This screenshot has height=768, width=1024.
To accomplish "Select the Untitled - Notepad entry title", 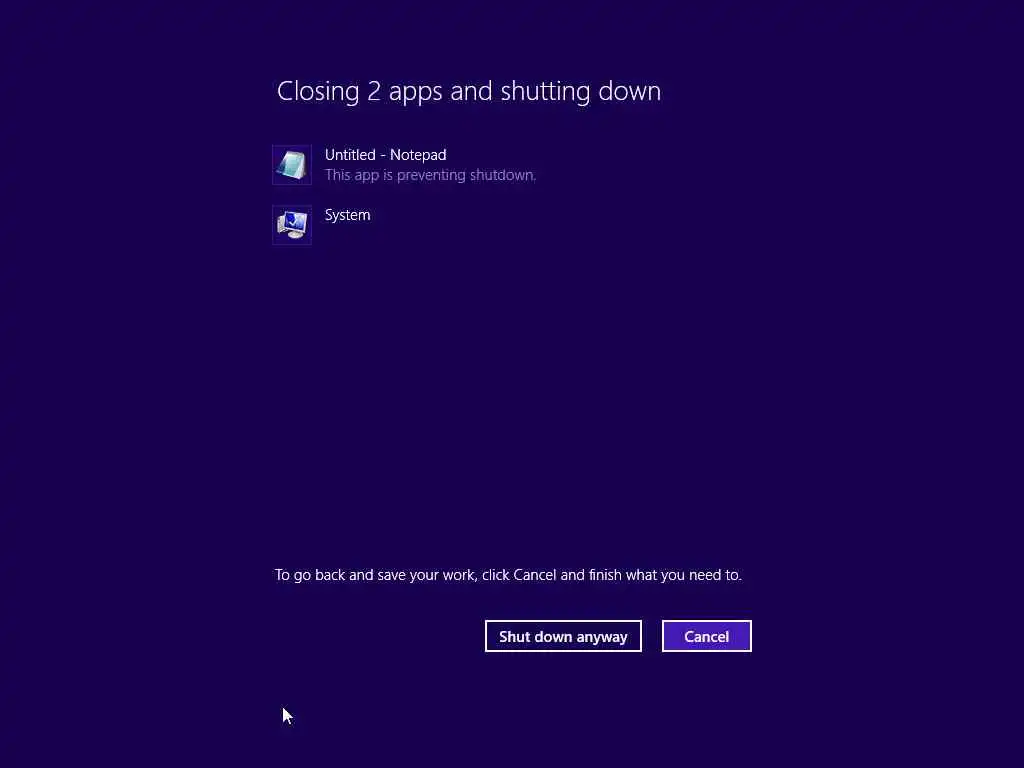I will coord(385,155).
